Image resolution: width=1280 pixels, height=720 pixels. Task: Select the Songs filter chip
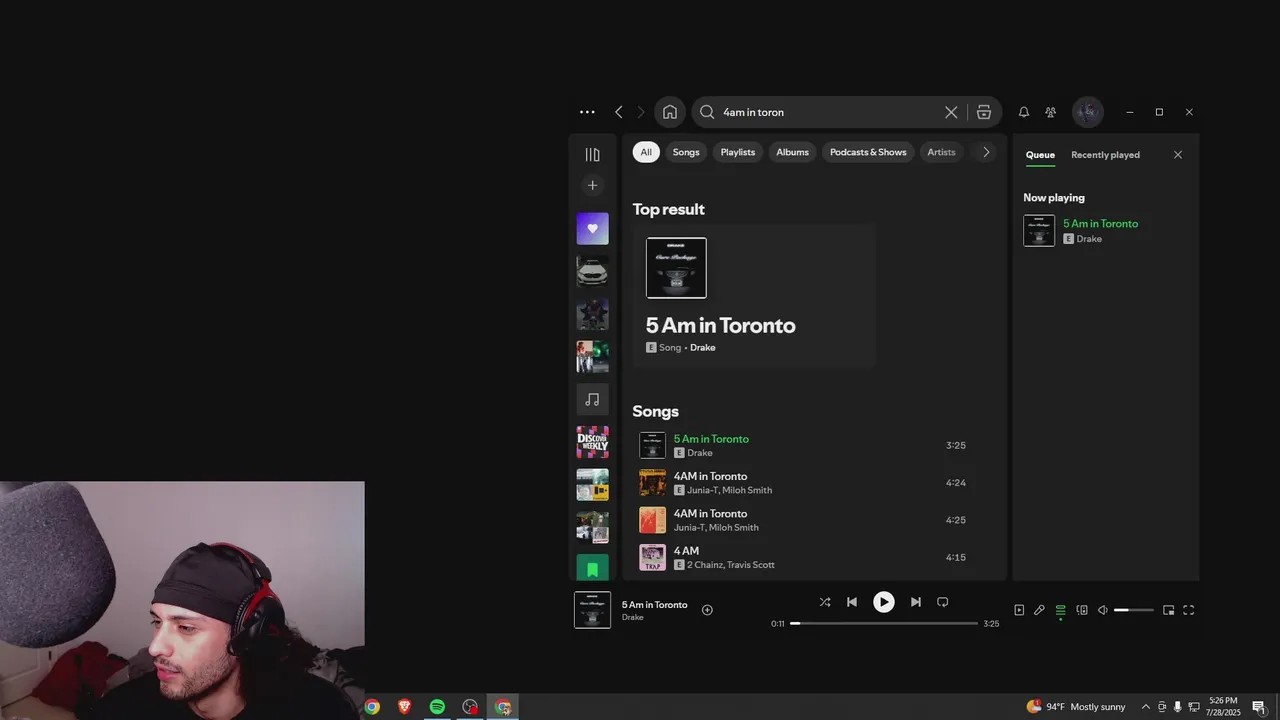[x=686, y=152]
